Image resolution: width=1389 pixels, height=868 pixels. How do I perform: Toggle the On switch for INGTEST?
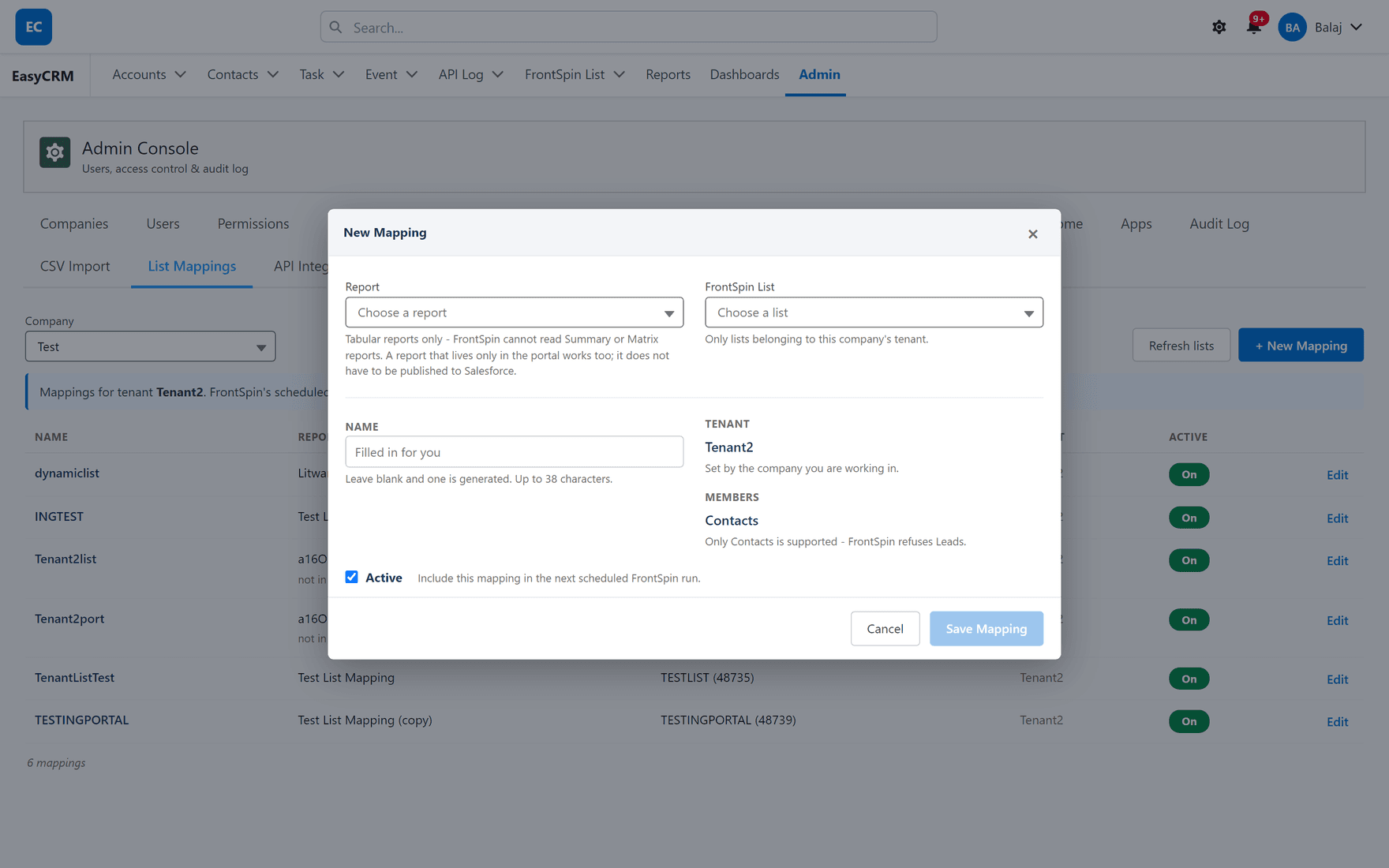click(1189, 518)
